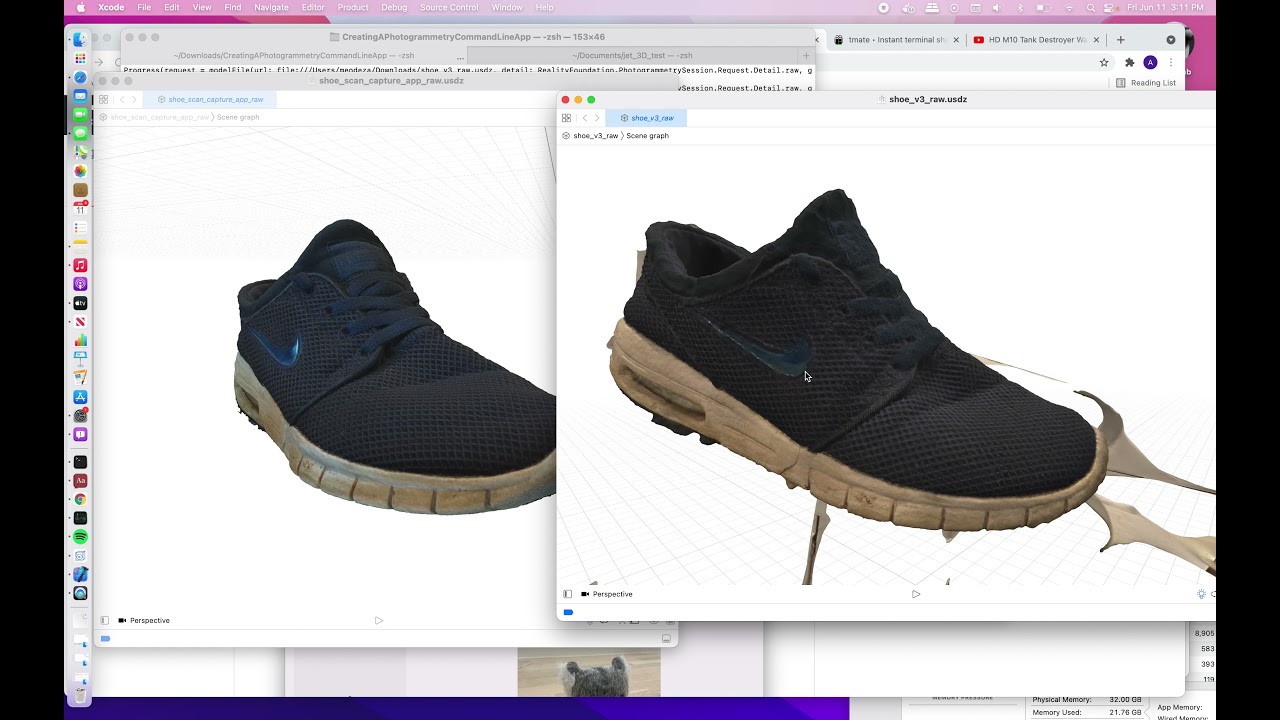
Task: Select the shoe_scan_capture_app_raw editor tab
Action: 209,100
